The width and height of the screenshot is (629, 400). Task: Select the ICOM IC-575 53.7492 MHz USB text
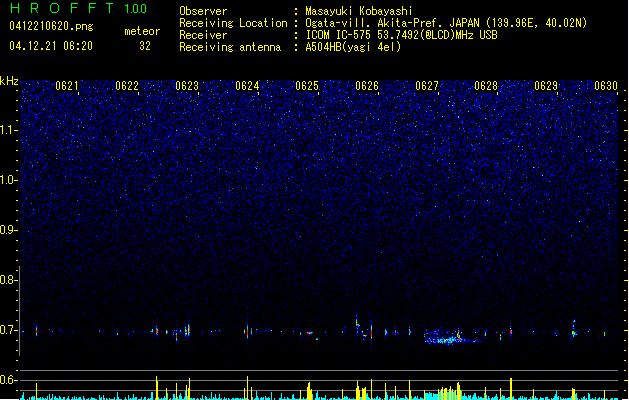click(401, 35)
